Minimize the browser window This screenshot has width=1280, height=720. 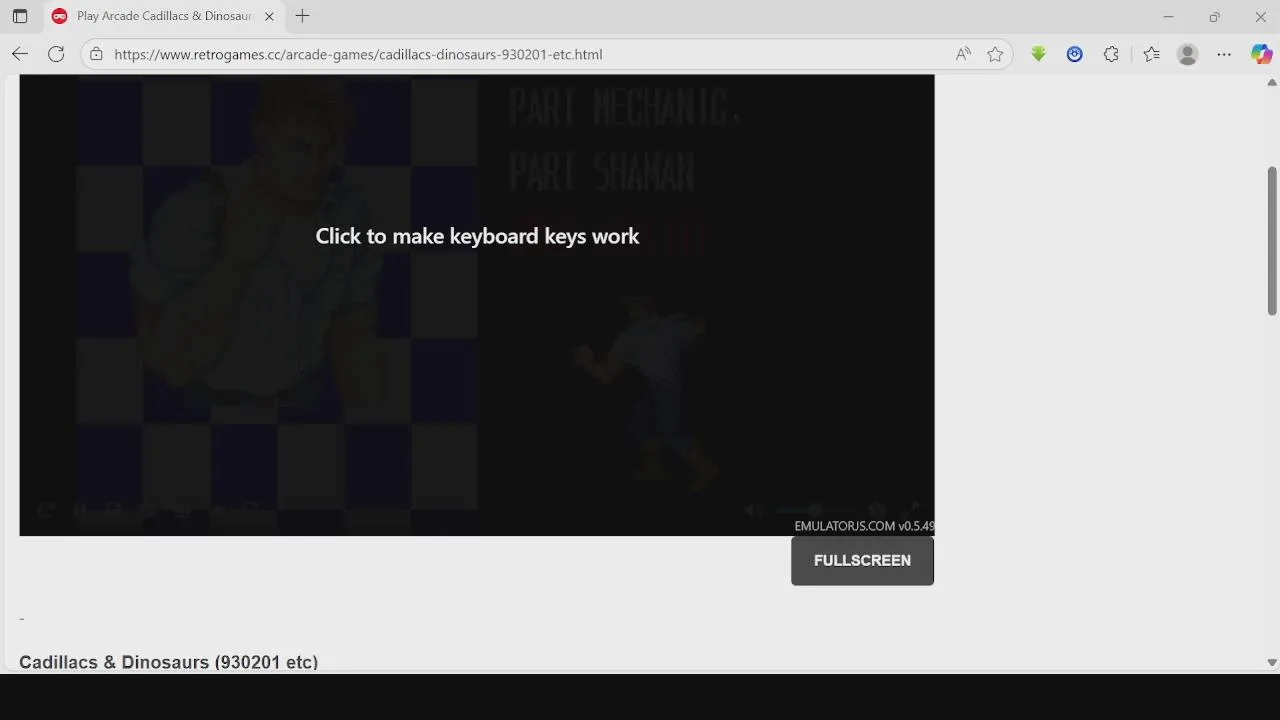click(x=1168, y=16)
